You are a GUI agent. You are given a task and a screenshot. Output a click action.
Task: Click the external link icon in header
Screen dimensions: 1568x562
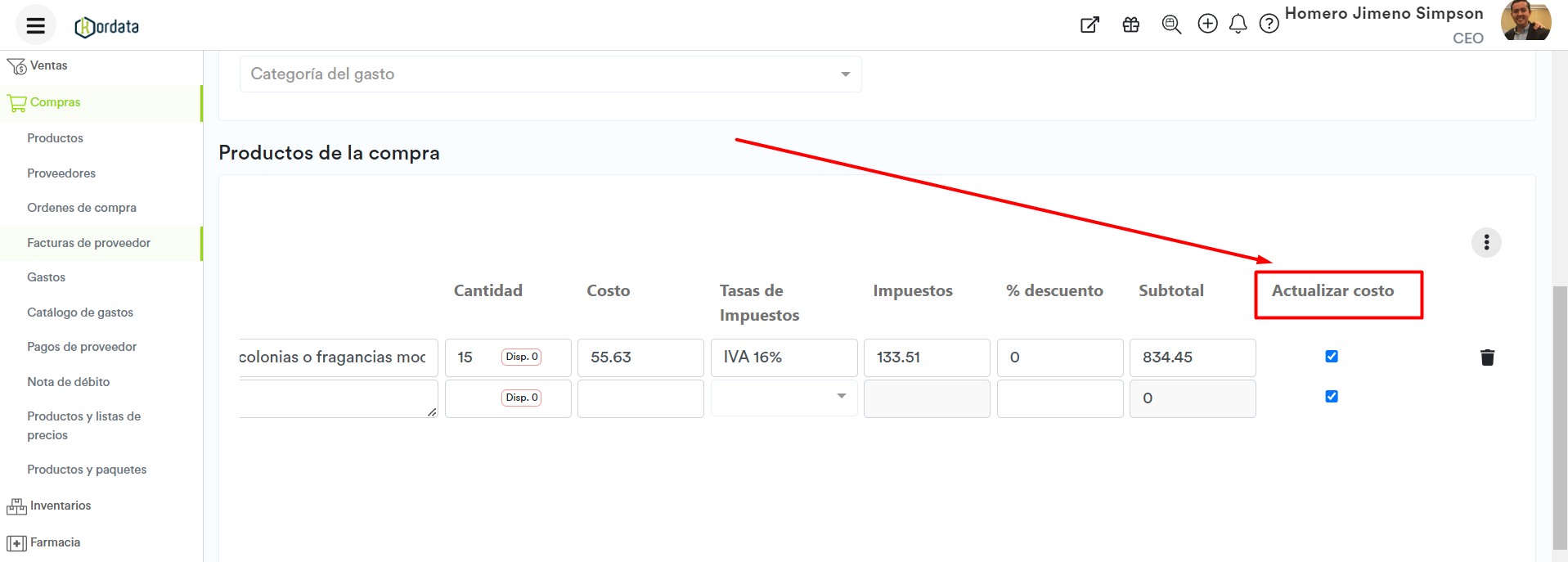tap(1090, 25)
